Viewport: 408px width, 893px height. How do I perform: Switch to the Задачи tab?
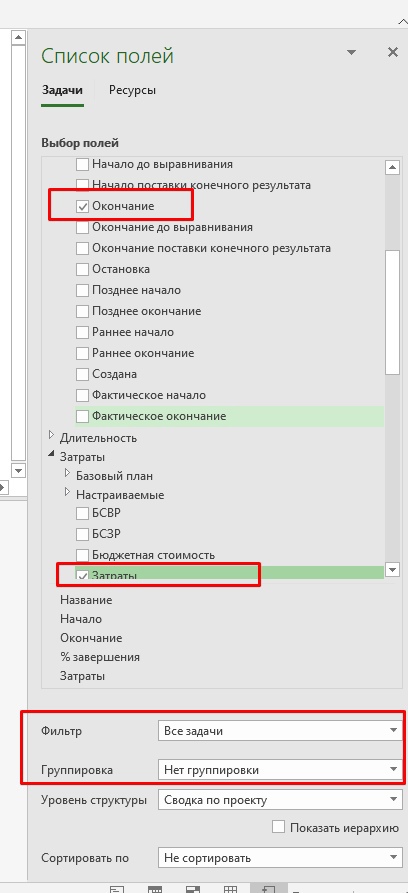click(x=62, y=90)
